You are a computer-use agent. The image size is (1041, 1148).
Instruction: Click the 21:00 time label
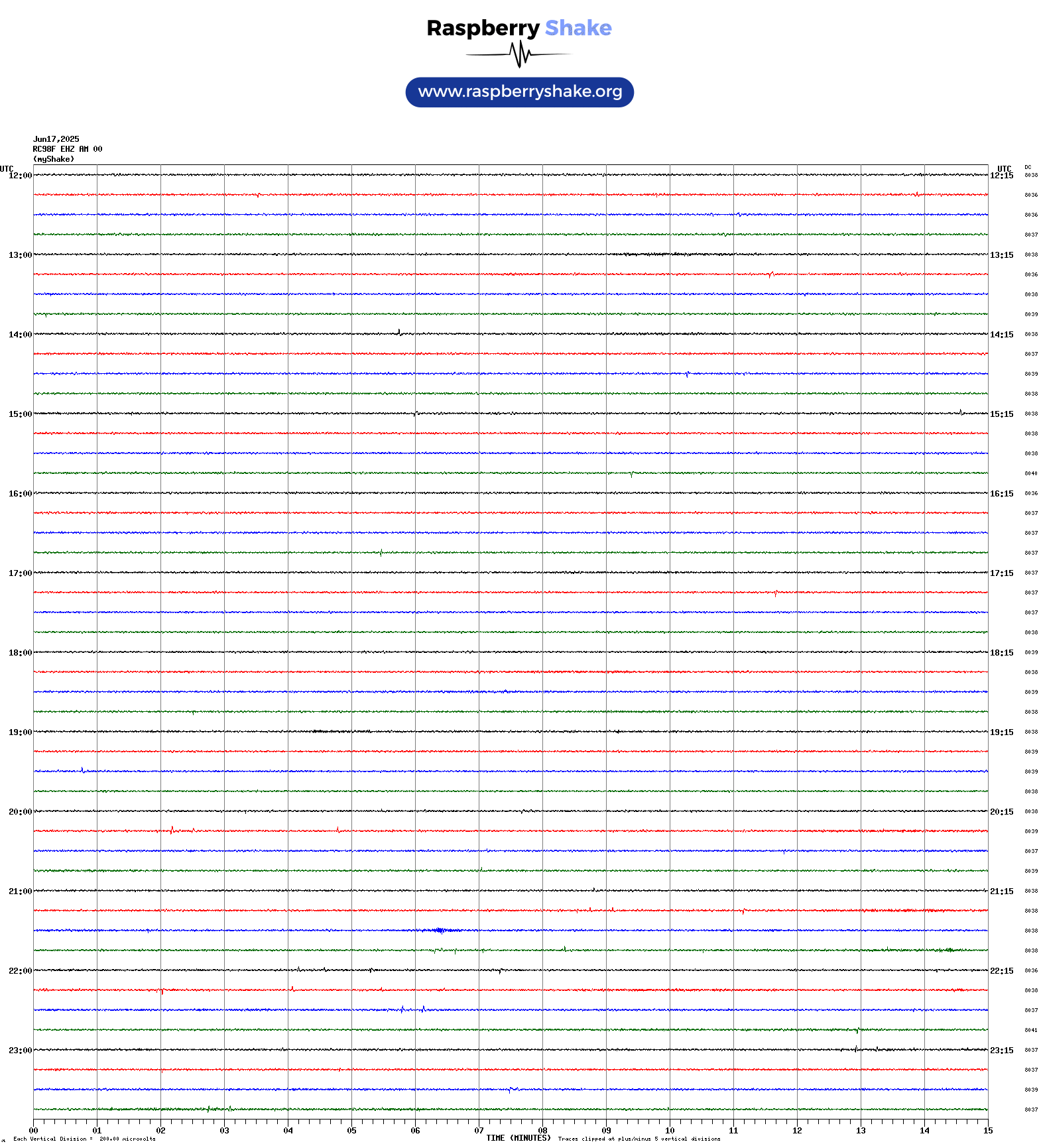tap(20, 891)
